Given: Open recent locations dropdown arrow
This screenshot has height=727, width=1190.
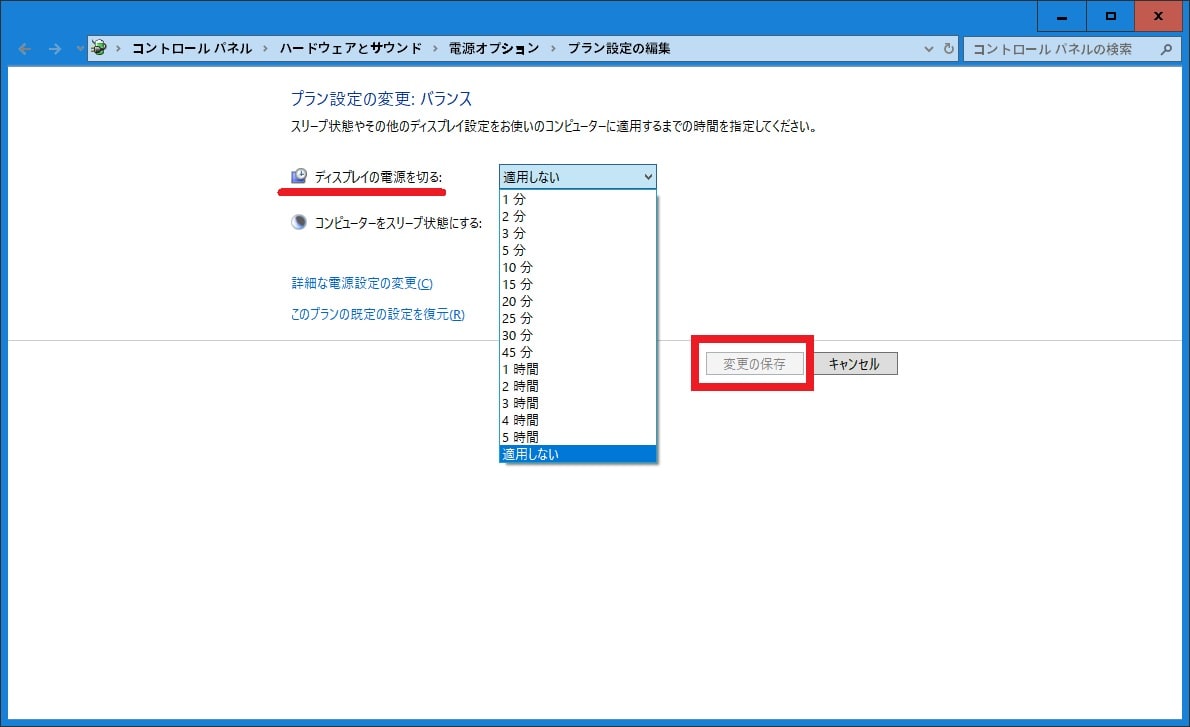Looking at the screenshot, I should [80, 49].
